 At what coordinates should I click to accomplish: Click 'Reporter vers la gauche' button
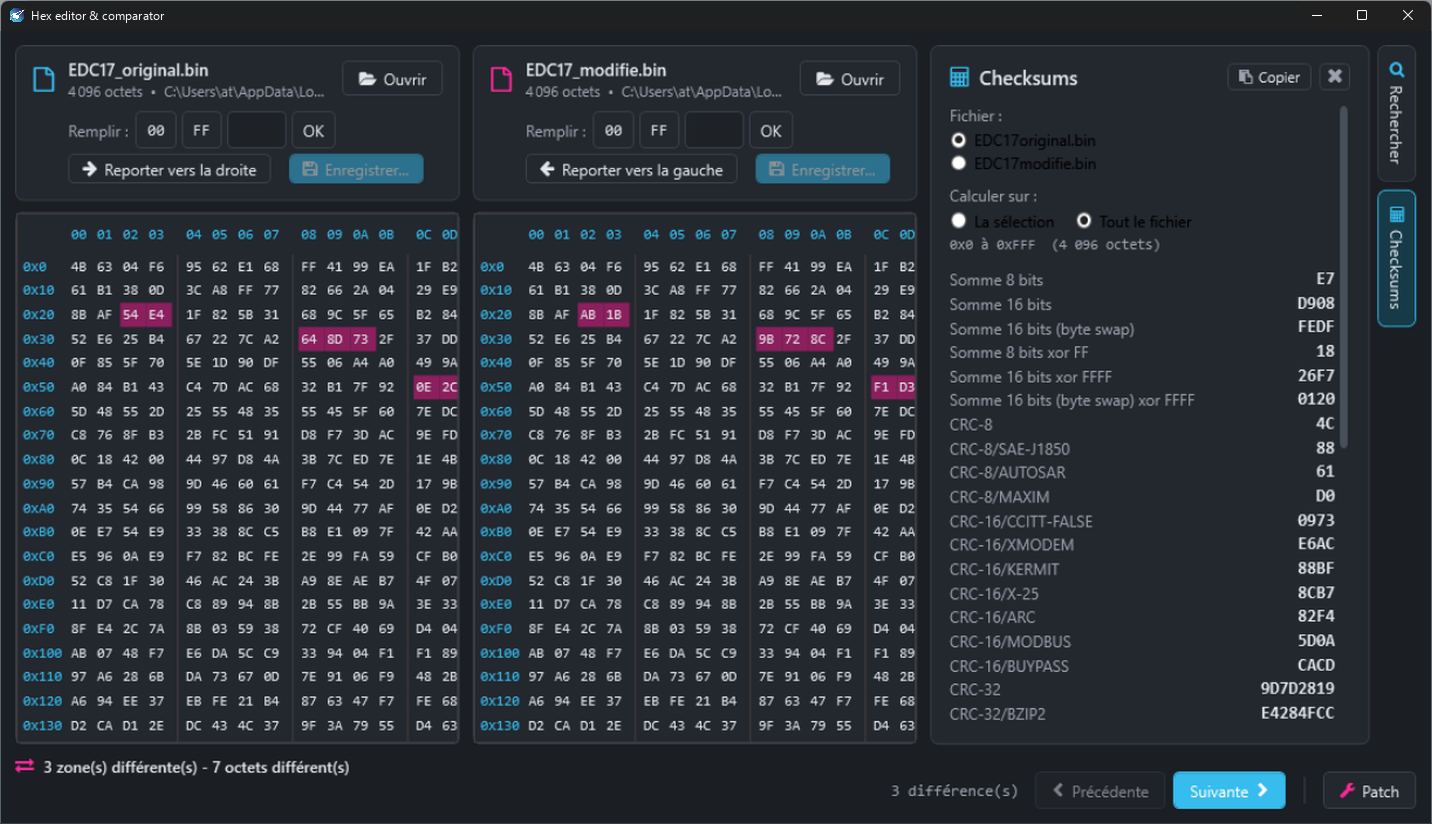pyautogui.click(x=632, y=169)
